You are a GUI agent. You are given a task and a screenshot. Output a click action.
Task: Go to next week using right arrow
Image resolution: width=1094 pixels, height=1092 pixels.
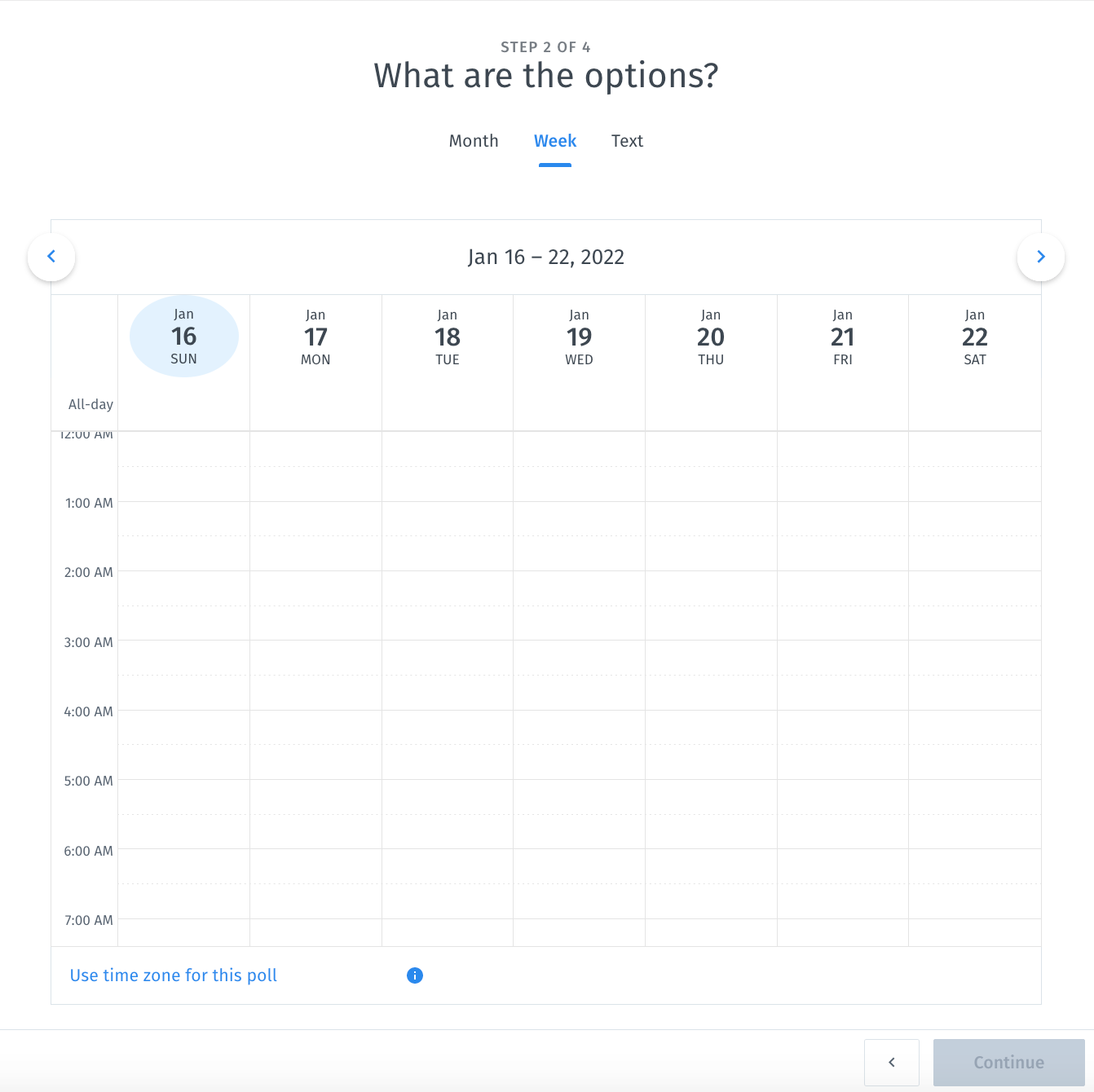click(1040, 257)
